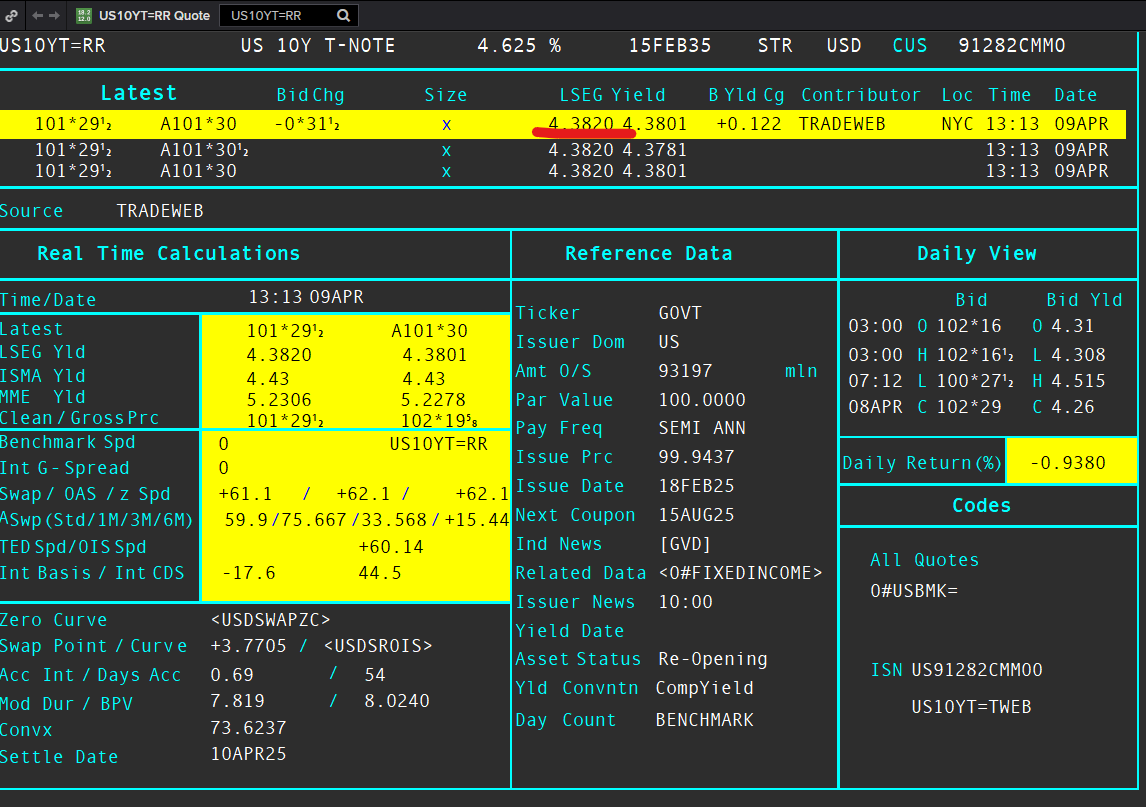
Task: Click the Codes panel heading
Action: coord(981,505)
